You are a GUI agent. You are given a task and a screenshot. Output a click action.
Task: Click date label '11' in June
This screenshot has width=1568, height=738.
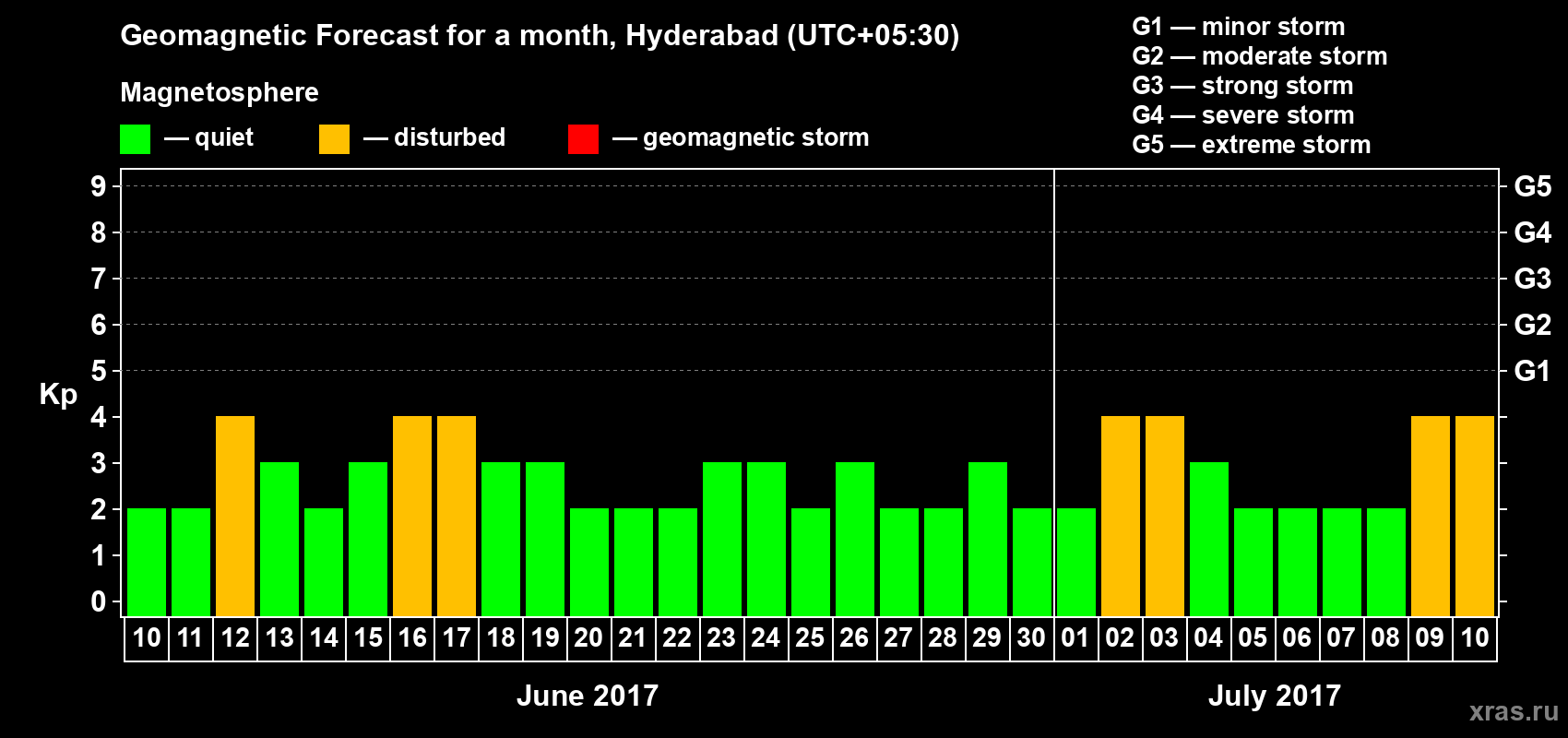(190, 638)
